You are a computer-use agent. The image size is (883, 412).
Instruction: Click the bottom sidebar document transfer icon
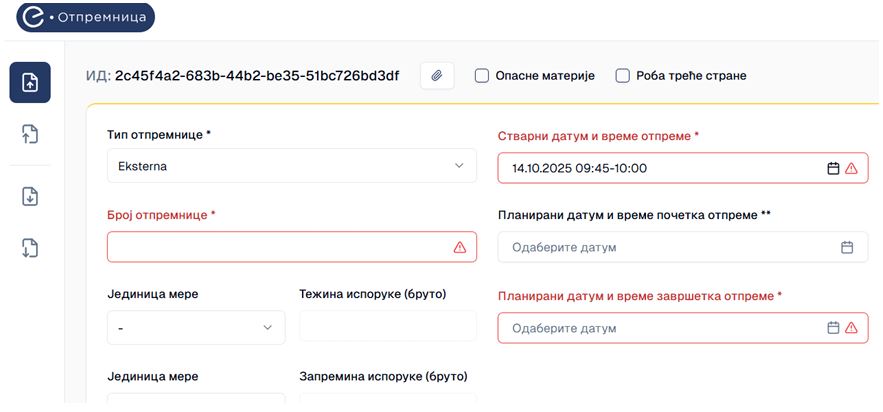tap(30, 248)
